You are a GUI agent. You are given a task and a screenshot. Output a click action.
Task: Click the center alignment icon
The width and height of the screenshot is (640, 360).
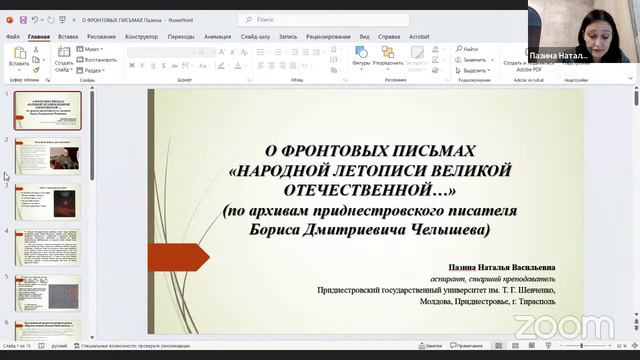click(271, 66)
